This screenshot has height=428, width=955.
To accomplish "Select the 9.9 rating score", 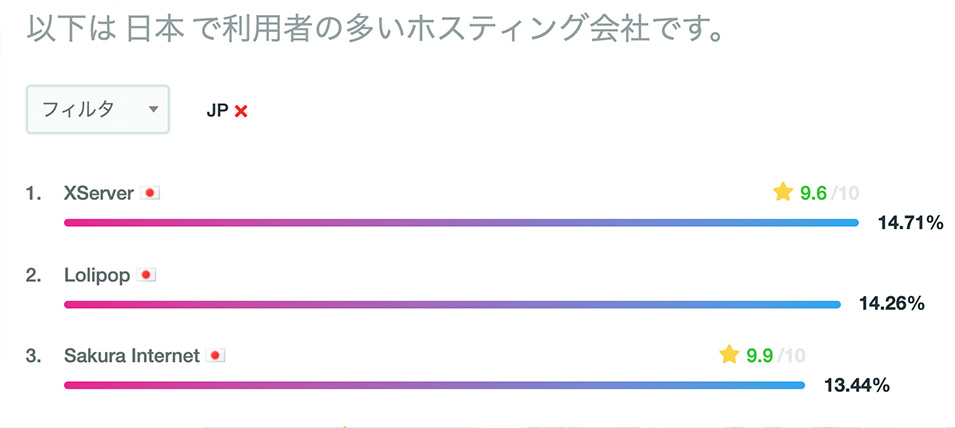I will (760, 355).
